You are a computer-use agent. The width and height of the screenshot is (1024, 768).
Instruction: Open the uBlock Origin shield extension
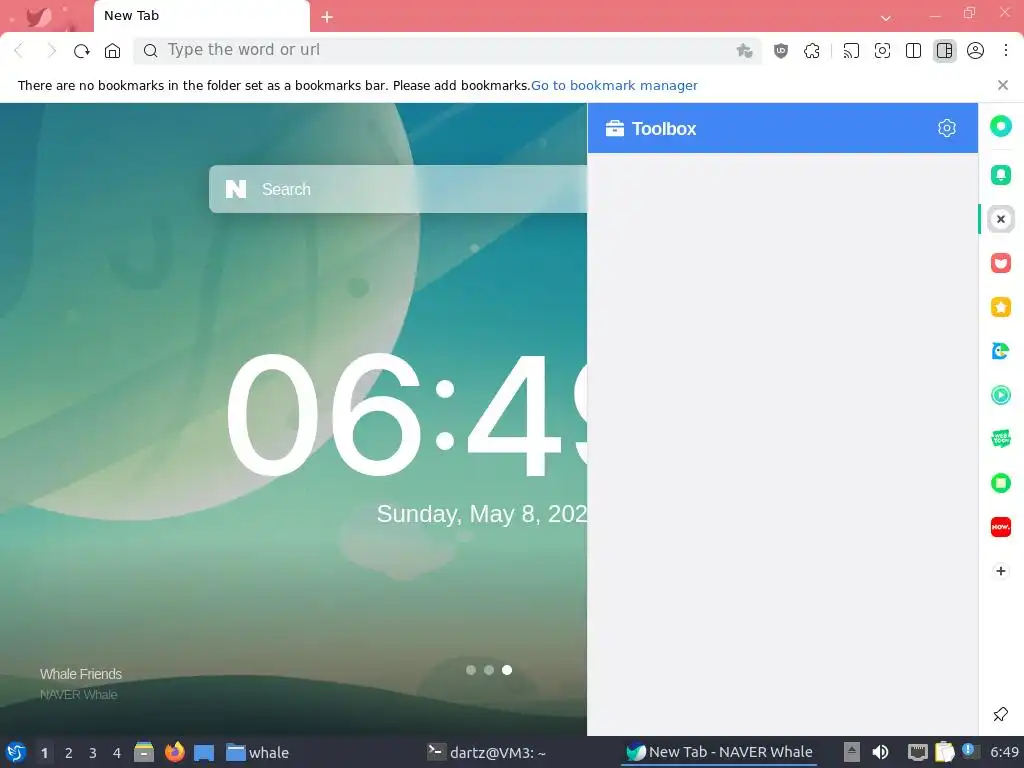tap(780, 50)
